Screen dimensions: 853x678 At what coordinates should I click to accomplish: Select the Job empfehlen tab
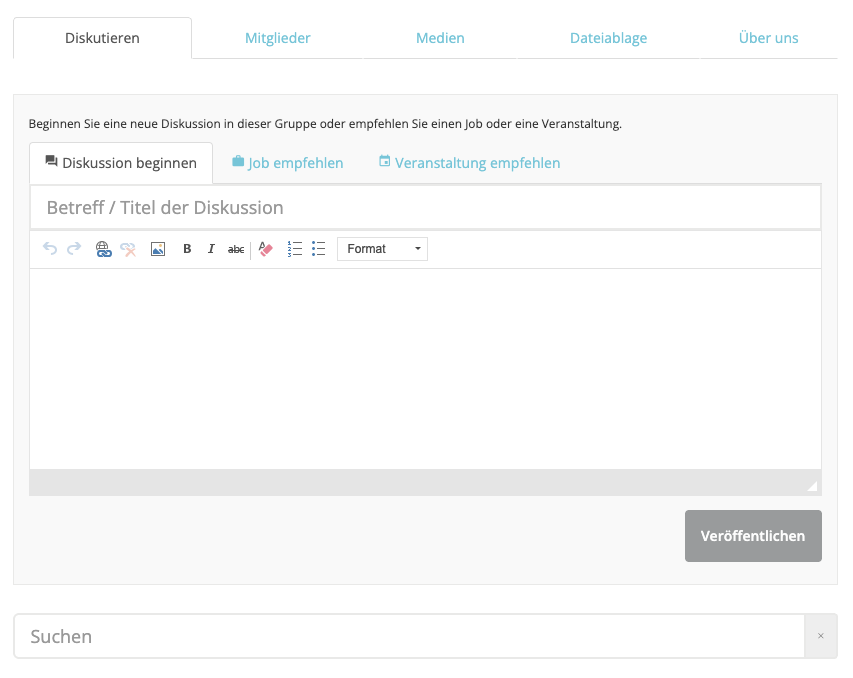(x=288, y=163)
